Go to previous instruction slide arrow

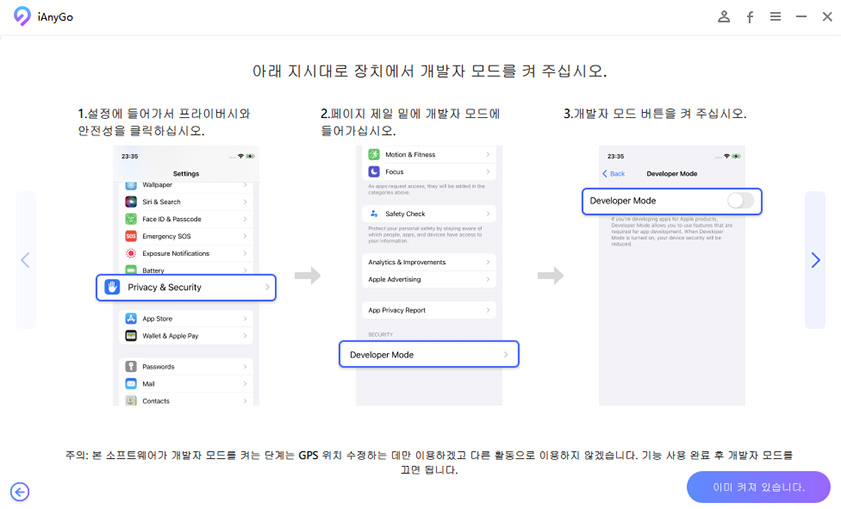click(25, 260)
